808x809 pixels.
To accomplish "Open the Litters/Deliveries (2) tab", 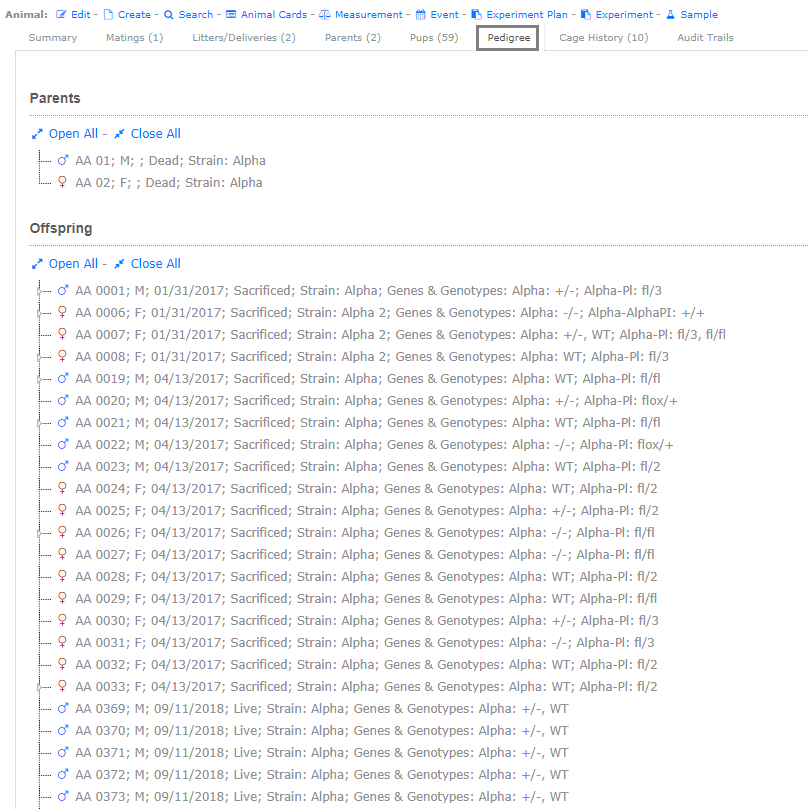I will pyautogui.click(x=244, y=38).
